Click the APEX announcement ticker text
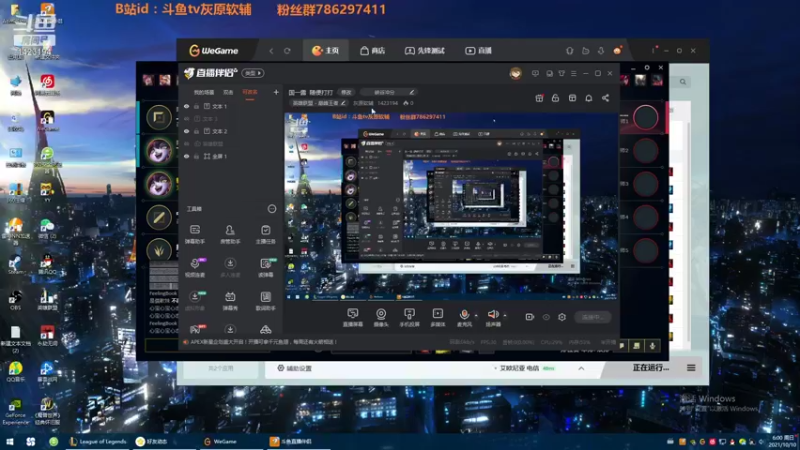Viewport: 800px width, 450px height. (x=264, y=342)
